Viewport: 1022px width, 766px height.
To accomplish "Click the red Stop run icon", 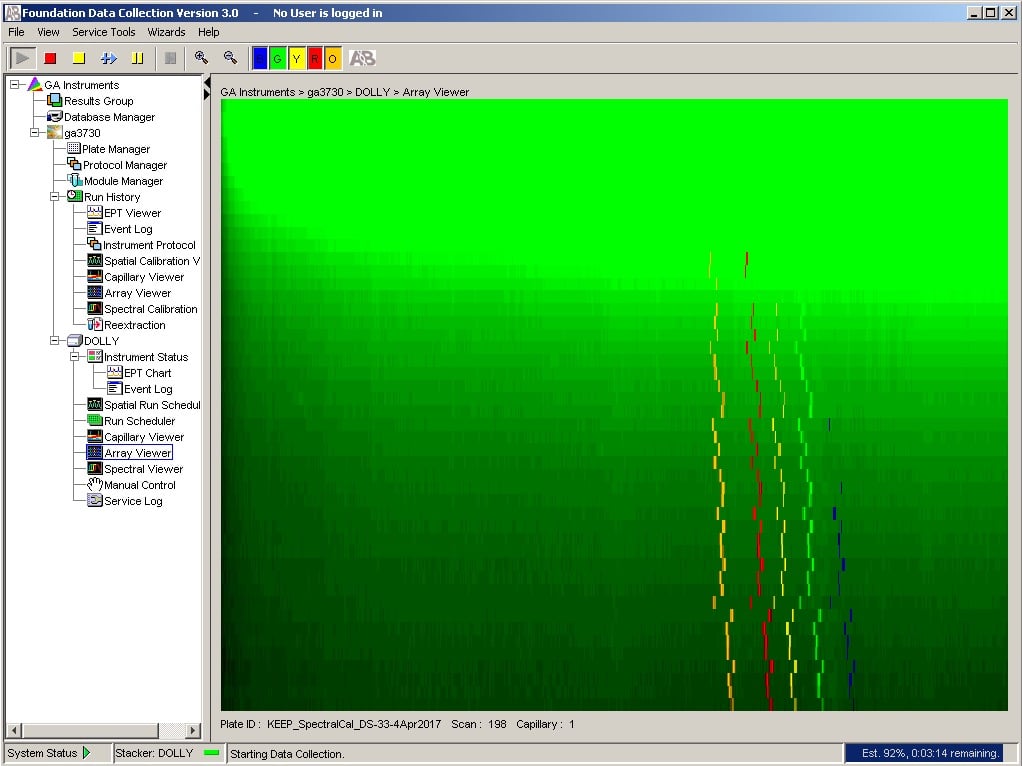I will point(51,58).
